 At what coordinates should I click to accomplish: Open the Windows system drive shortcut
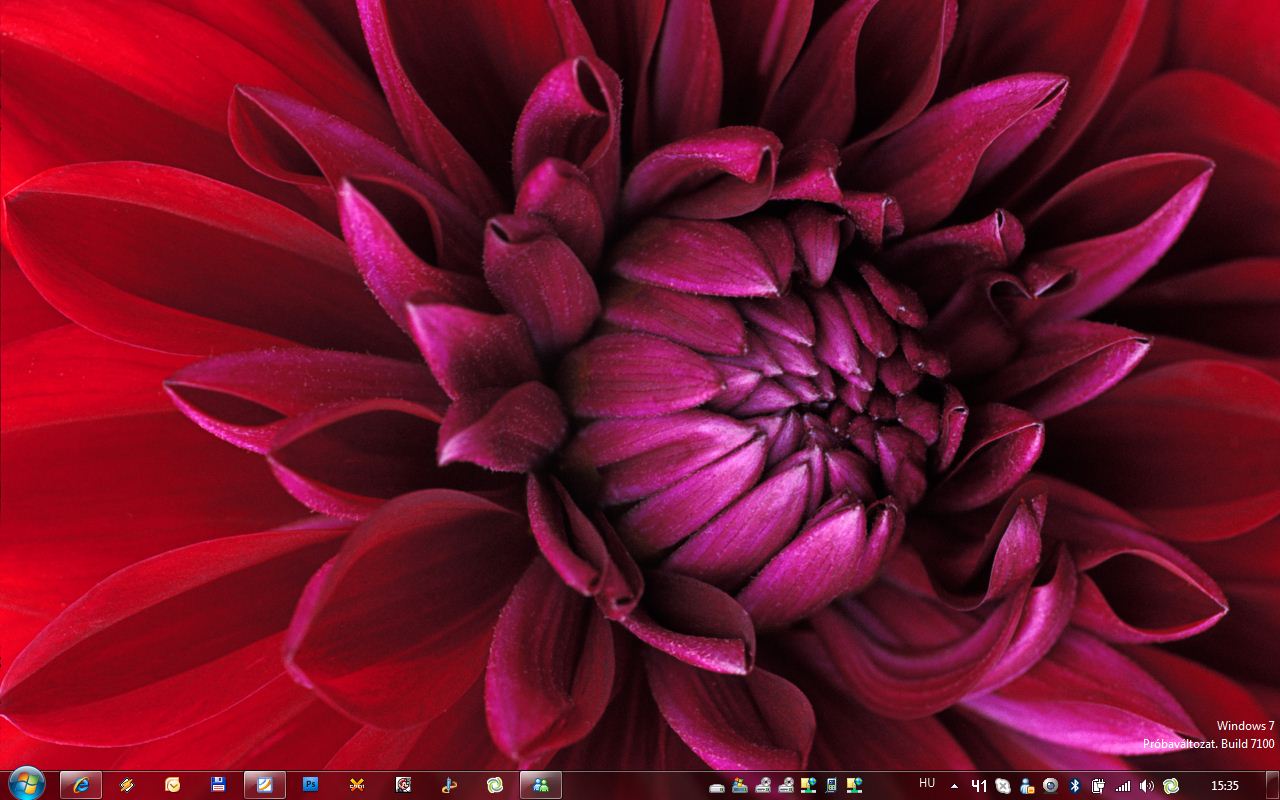pyautogui.click(x=740, y=786)
